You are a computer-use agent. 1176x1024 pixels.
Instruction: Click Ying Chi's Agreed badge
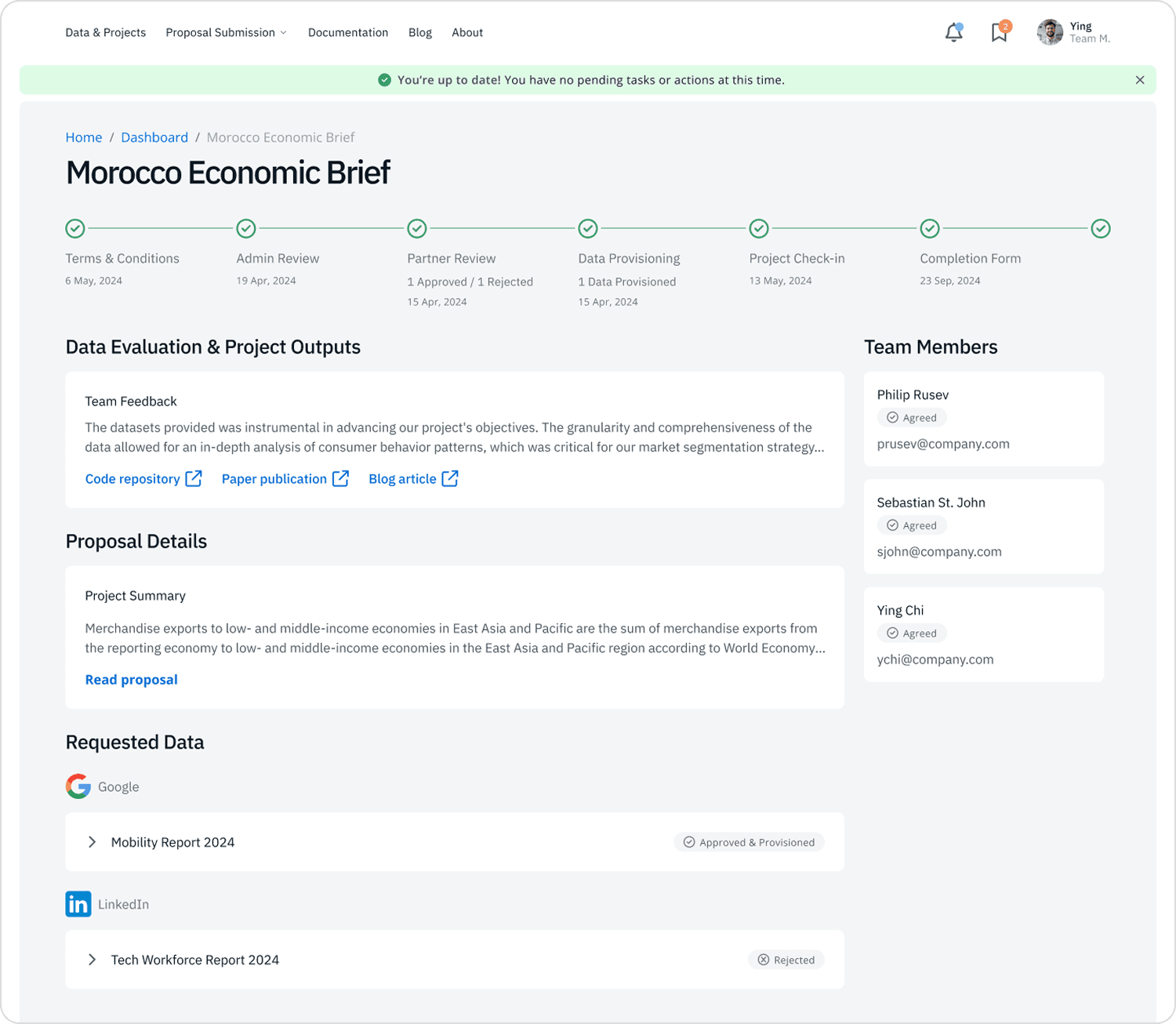coord(912,634)
